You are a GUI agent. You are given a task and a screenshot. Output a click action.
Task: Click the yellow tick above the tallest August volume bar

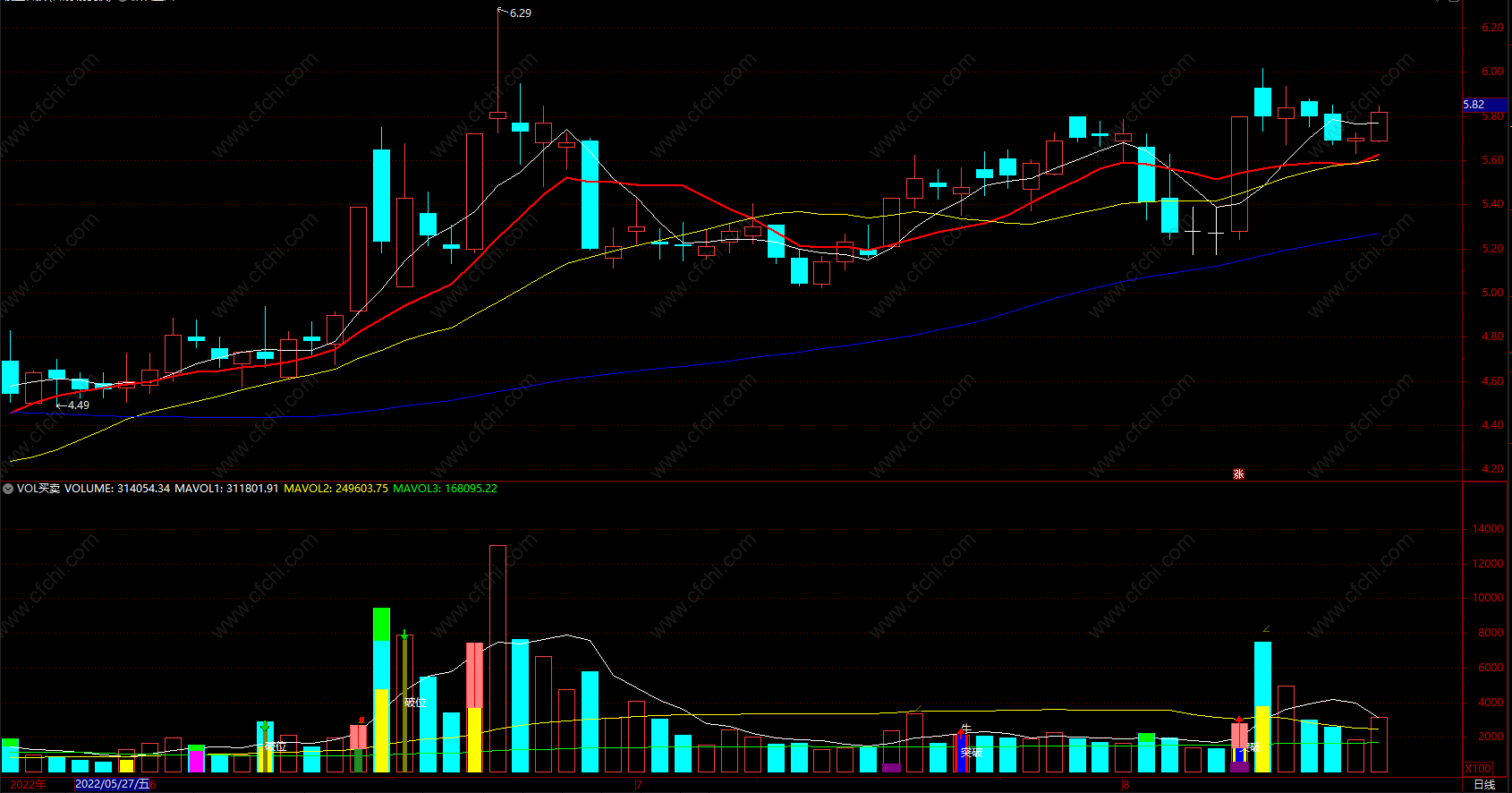tap(1266, 628)
